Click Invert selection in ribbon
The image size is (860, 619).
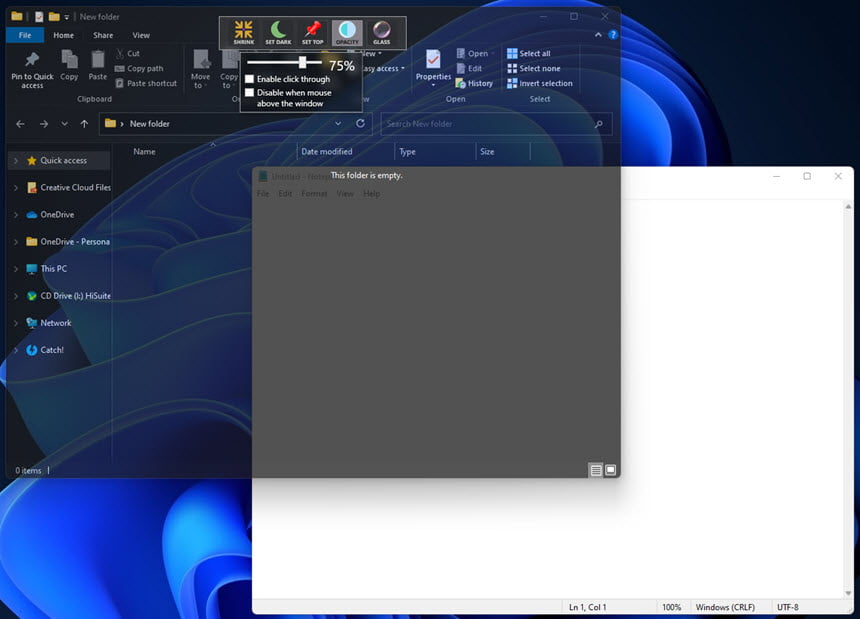(540, 83)
